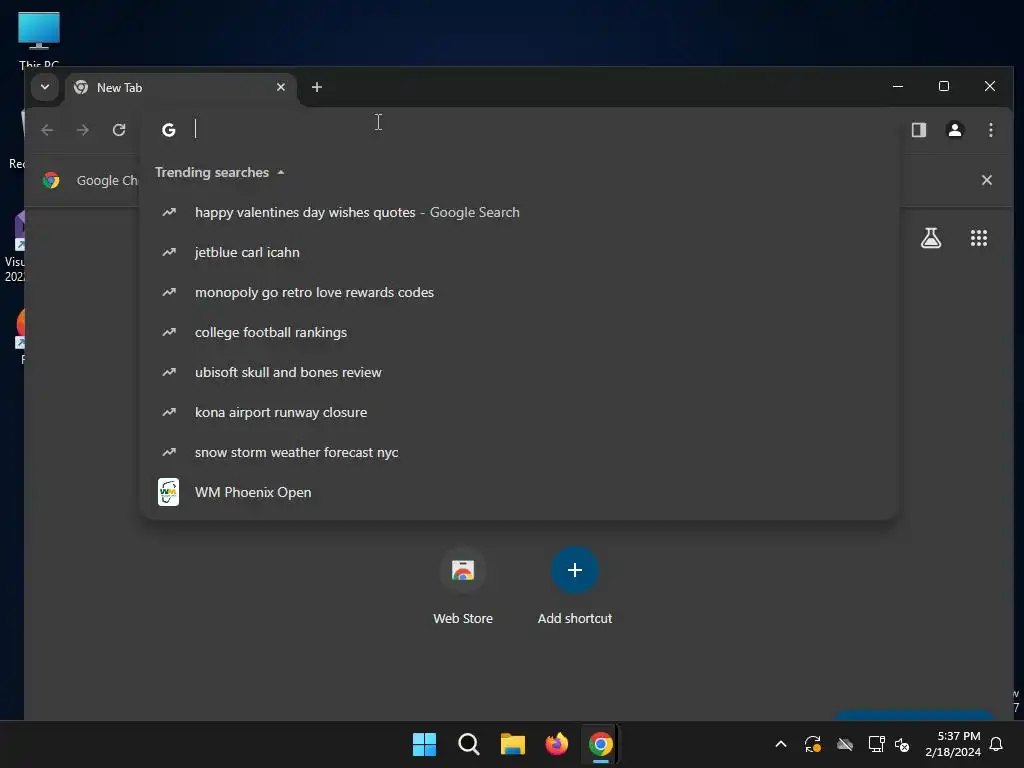Click the WM Phoenix Open logo icon
This screenshot has width=1024, height=768.
[168, 492]
